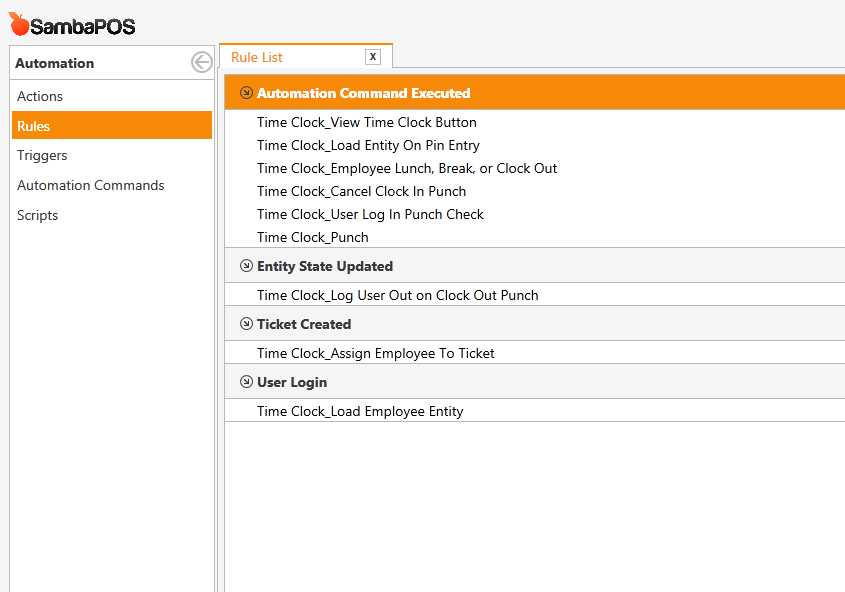Close the Rule List tab
The height and width of the screenshot is (592, 845).
tap(373, 57)
